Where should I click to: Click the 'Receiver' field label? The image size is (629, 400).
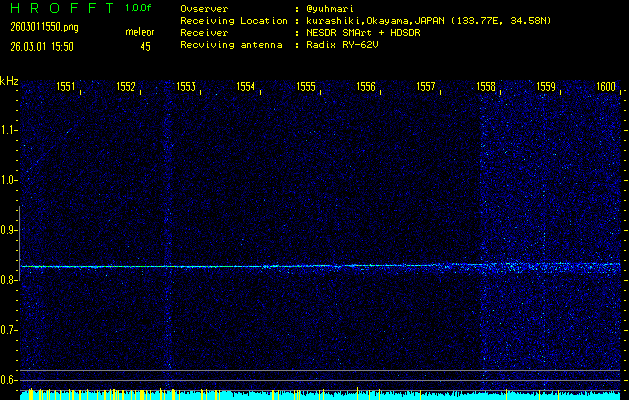pyautogui.click(x=204, y=33)
